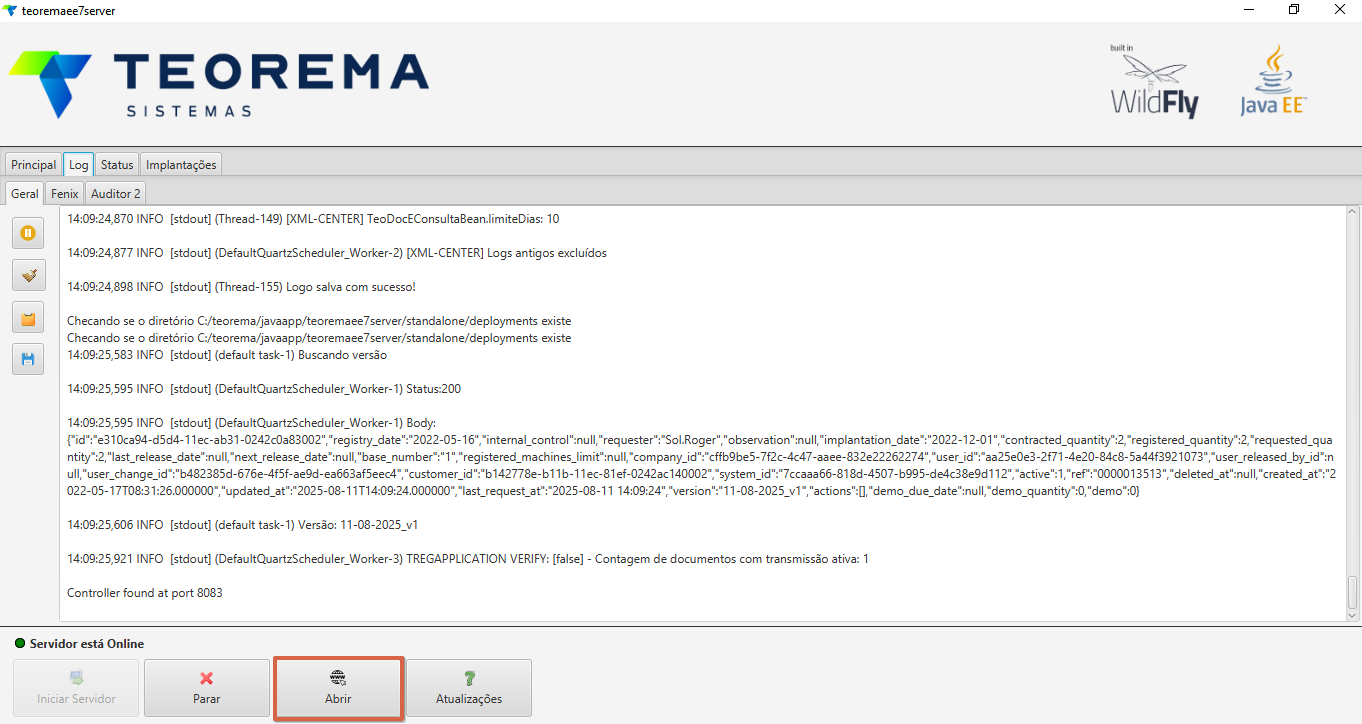The height and width of the screenshot is (724, 1362).
Task: Click the 'Controller found at port 8083' line
Action: 145,593
